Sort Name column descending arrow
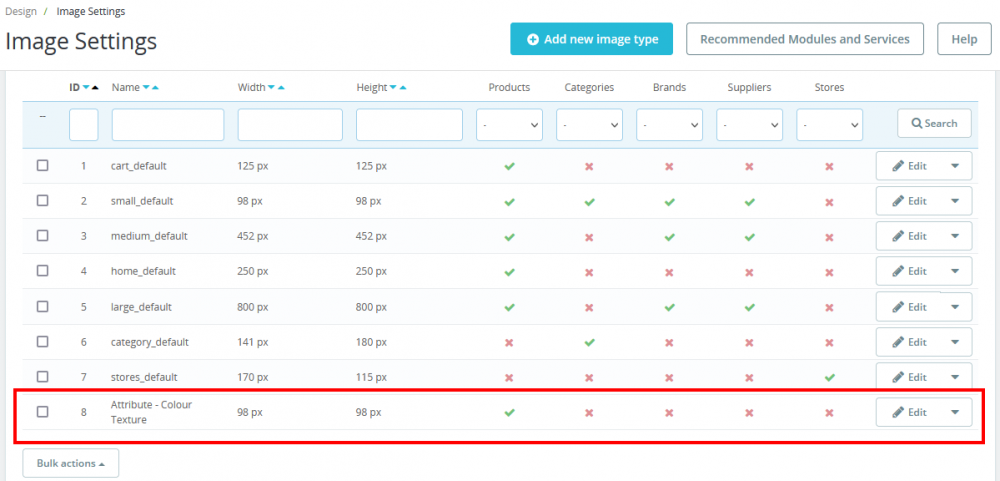The image size is (1000, 481). coord(146,88)
